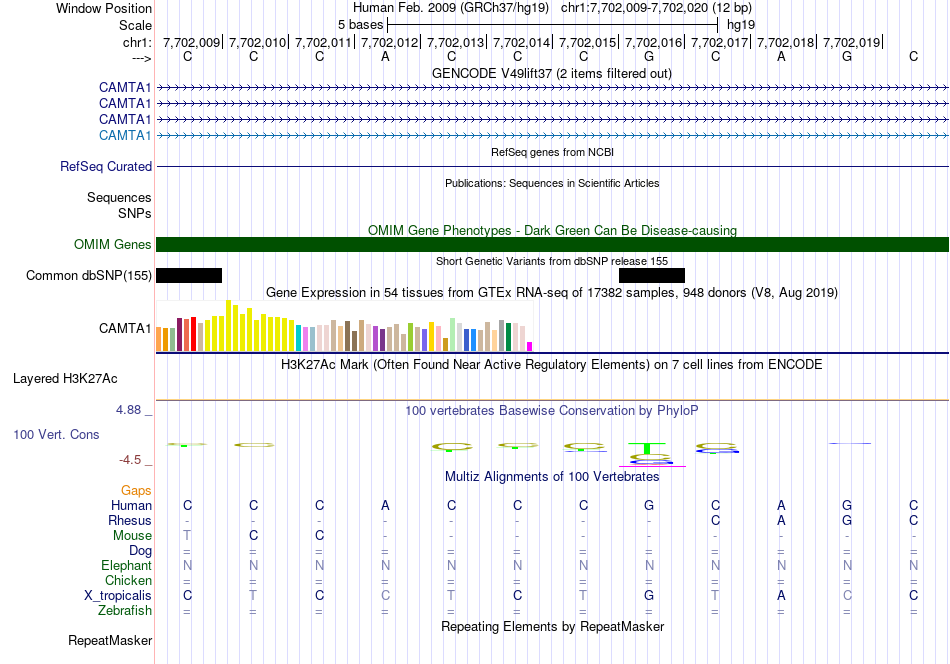Image resolution: width=950 pixels, height=664 pixels.
Task: Click the '5 bases' scale bar label
Action: [360, 25]
